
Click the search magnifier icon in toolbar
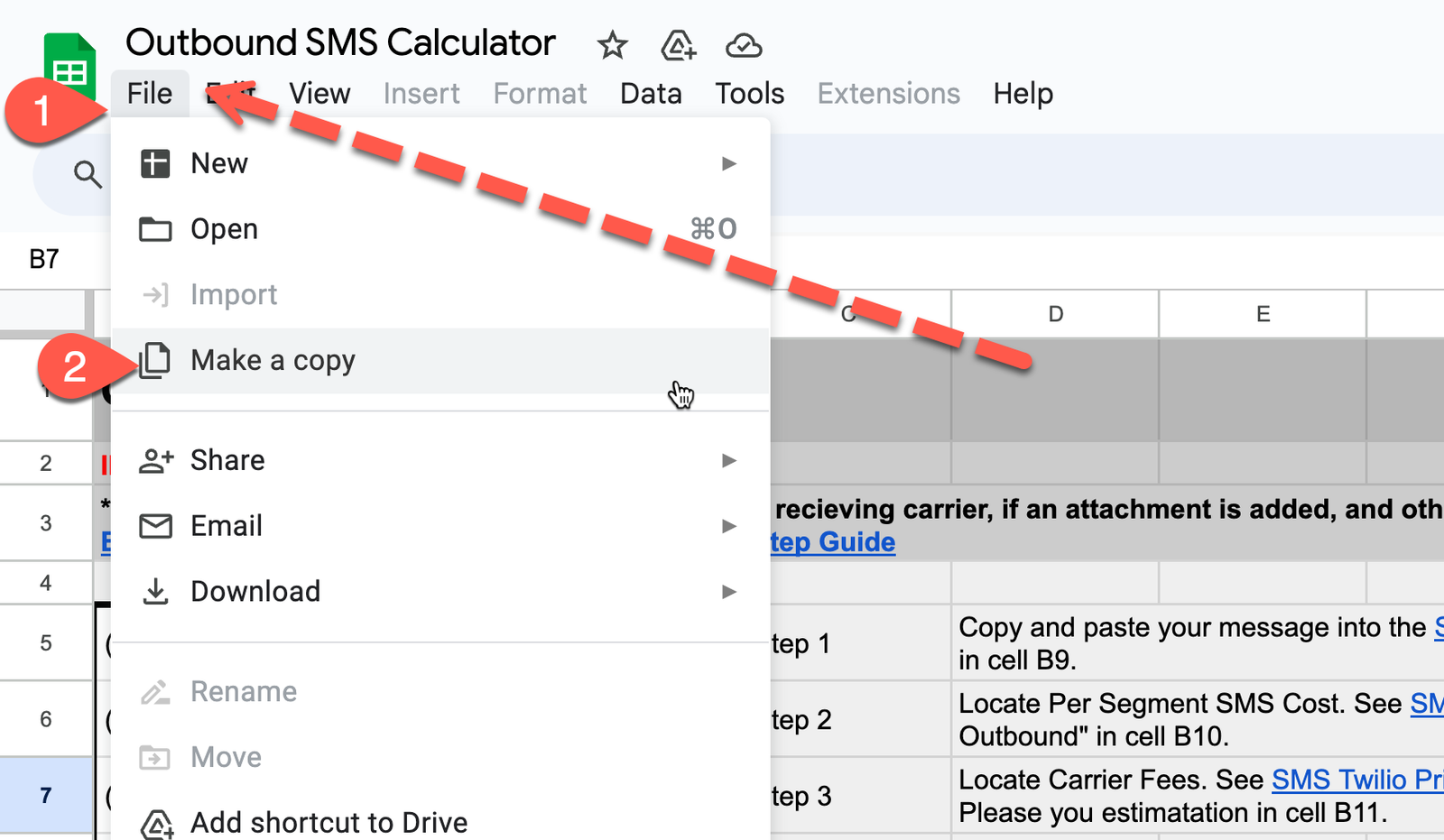tap(88, 173)
